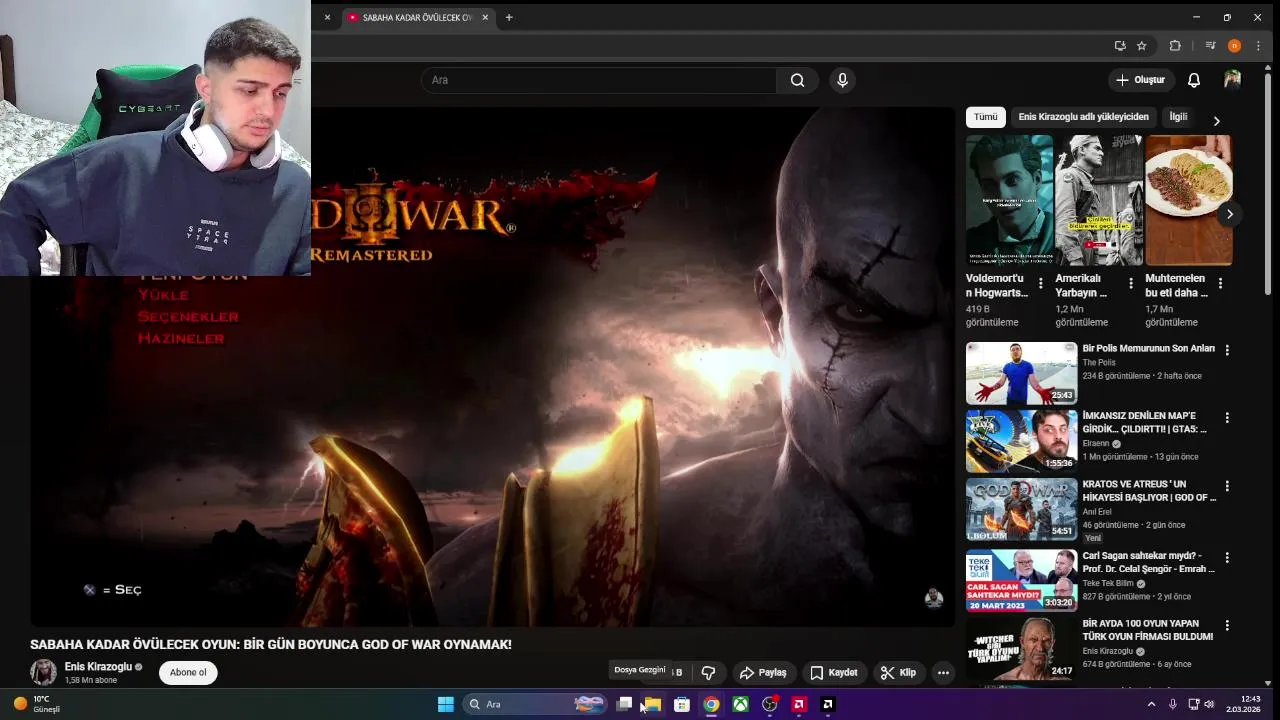Click the install app icon in address bar
Image resolution: width=1280 pixels, height=720 pixels.
tap(1120, 46)
